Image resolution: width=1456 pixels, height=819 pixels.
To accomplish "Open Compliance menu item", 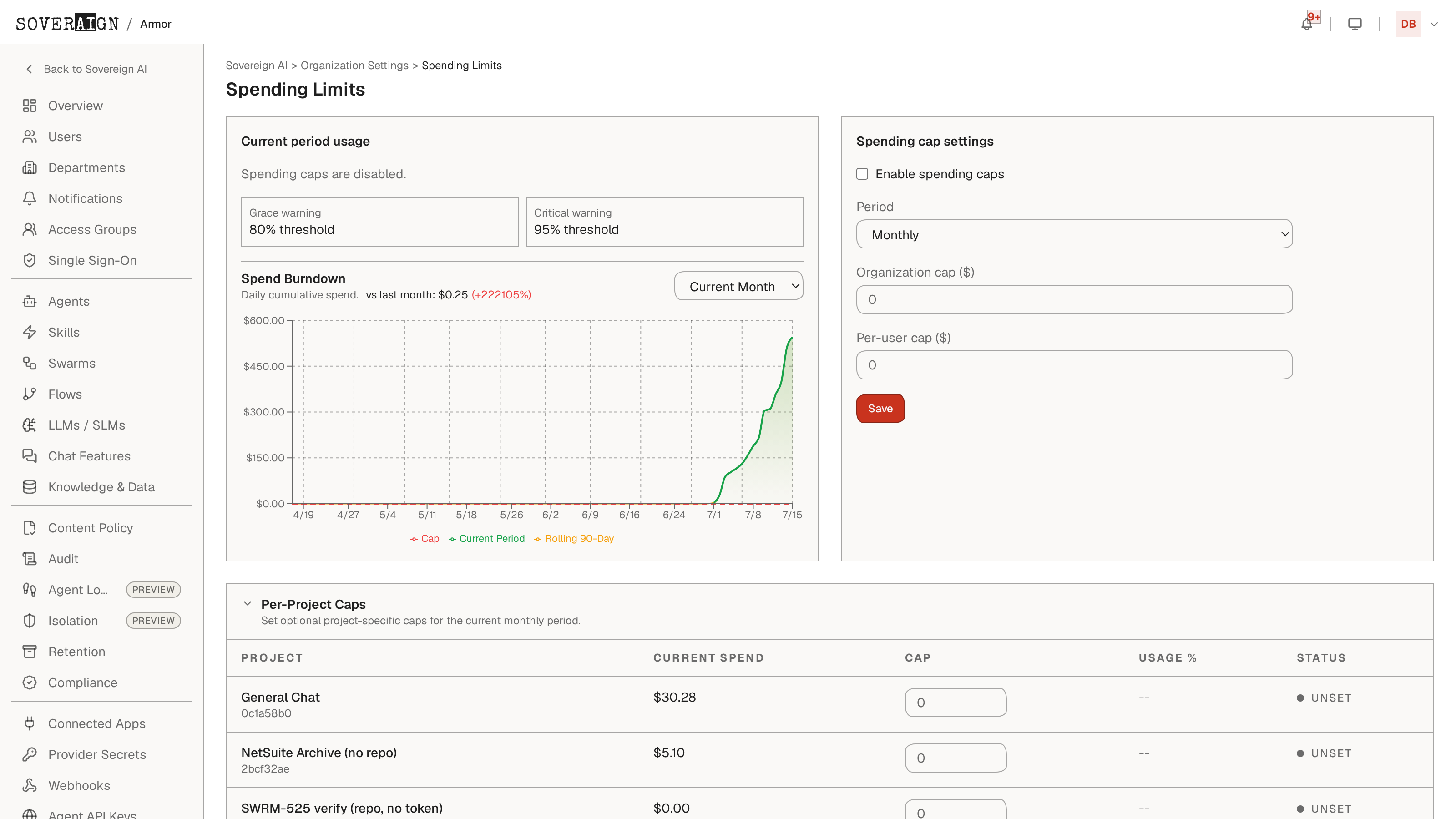I will coord(82,683).
